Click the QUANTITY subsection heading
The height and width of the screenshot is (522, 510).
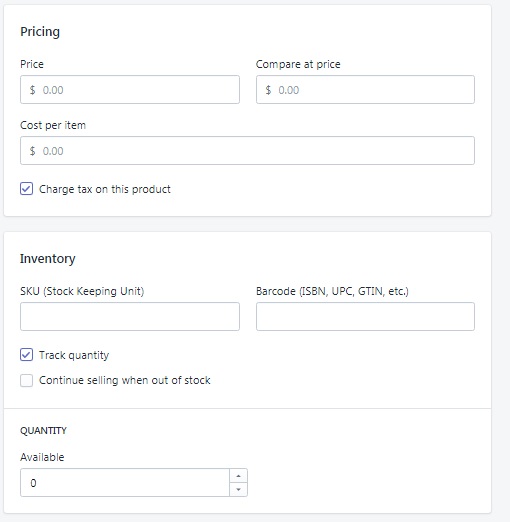click(x=43, y=431)
